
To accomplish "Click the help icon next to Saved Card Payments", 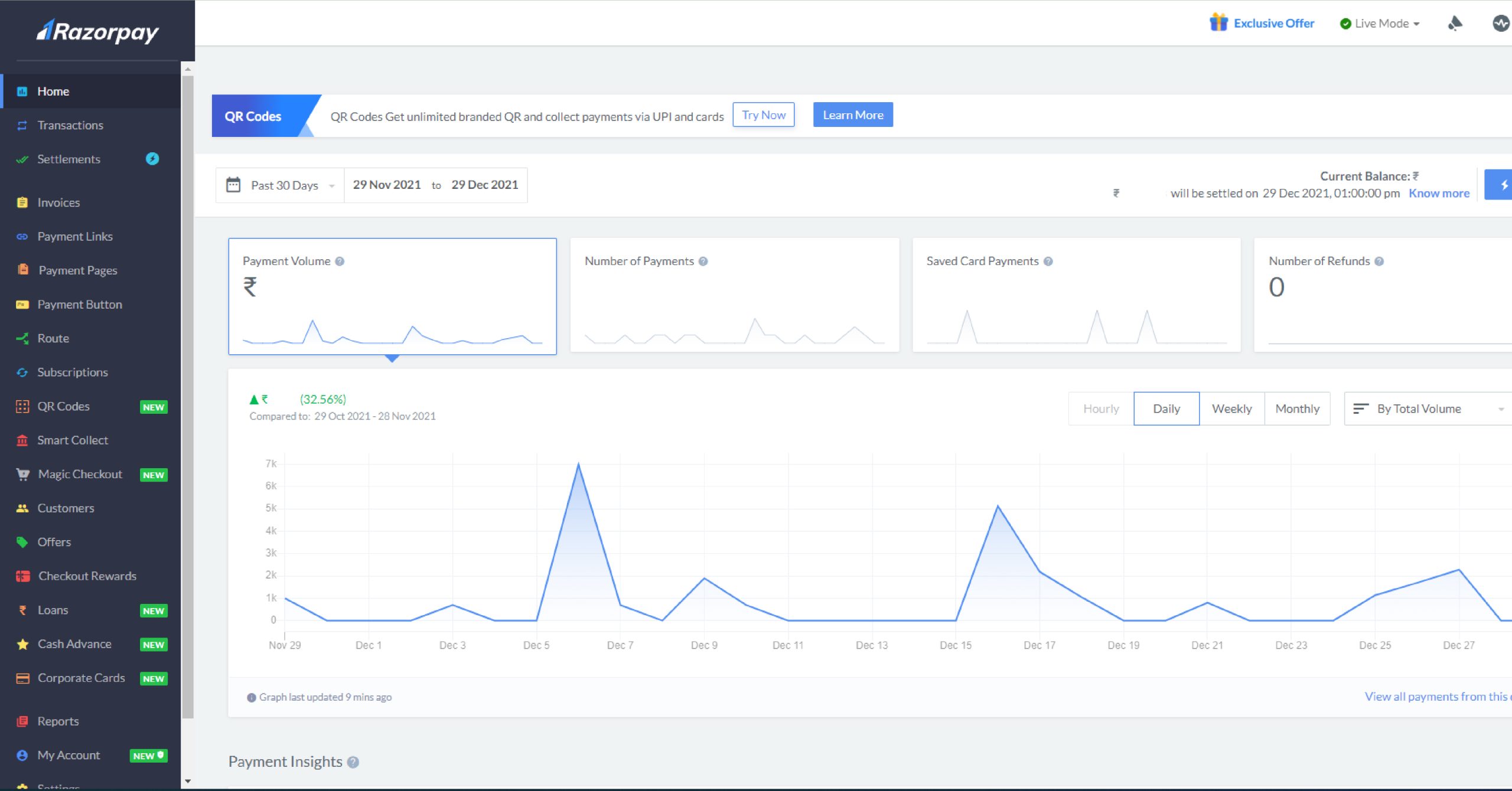I will (1048, 262).
